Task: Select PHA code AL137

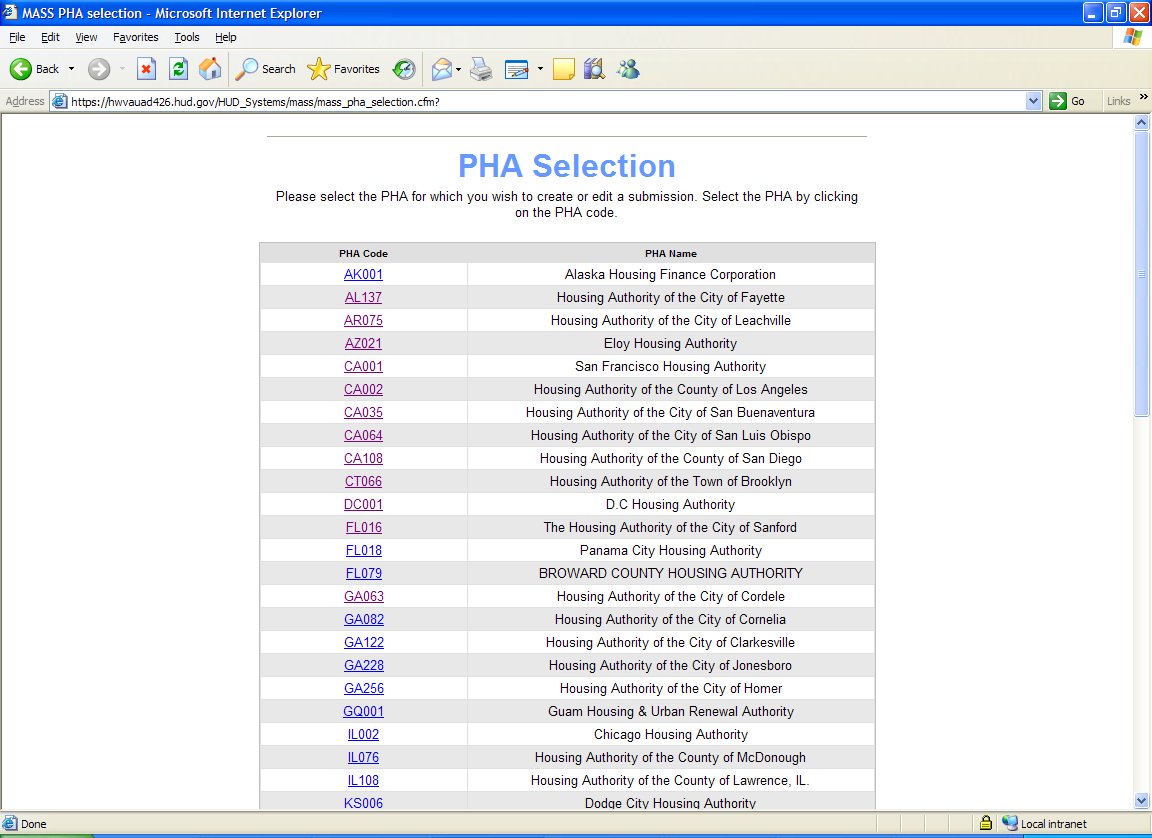Action: (363, 297)
